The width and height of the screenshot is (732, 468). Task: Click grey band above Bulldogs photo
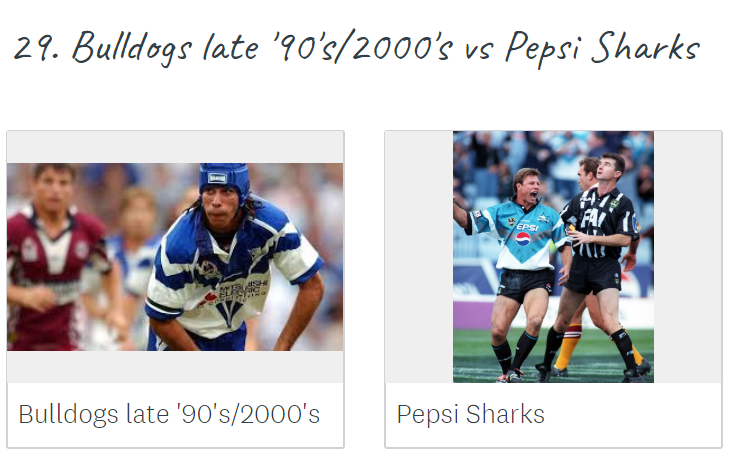point(175,147)
